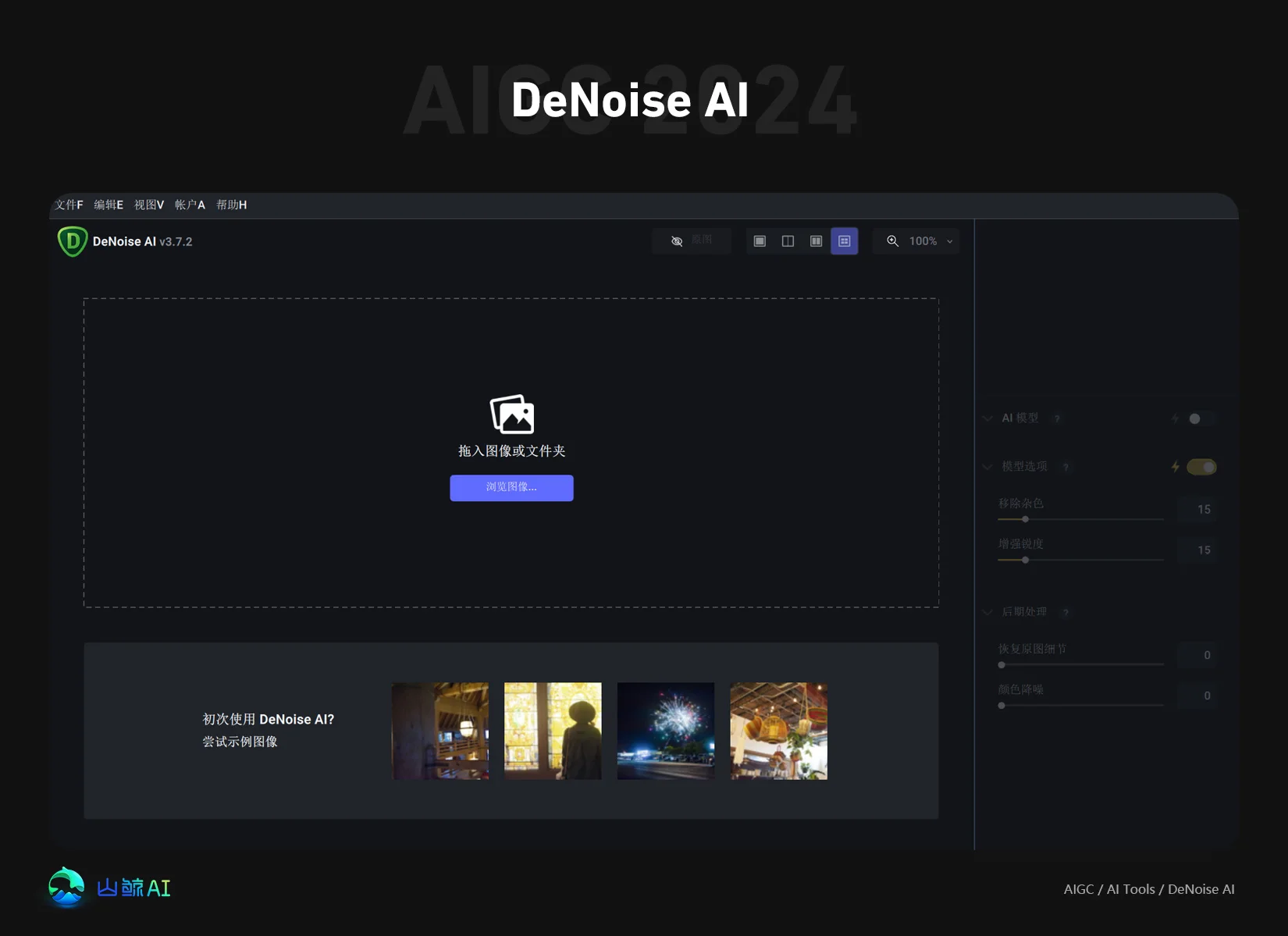Open the 视图V menu
The height and width of the screenshot is (936, 1288).
pos(149,205)
